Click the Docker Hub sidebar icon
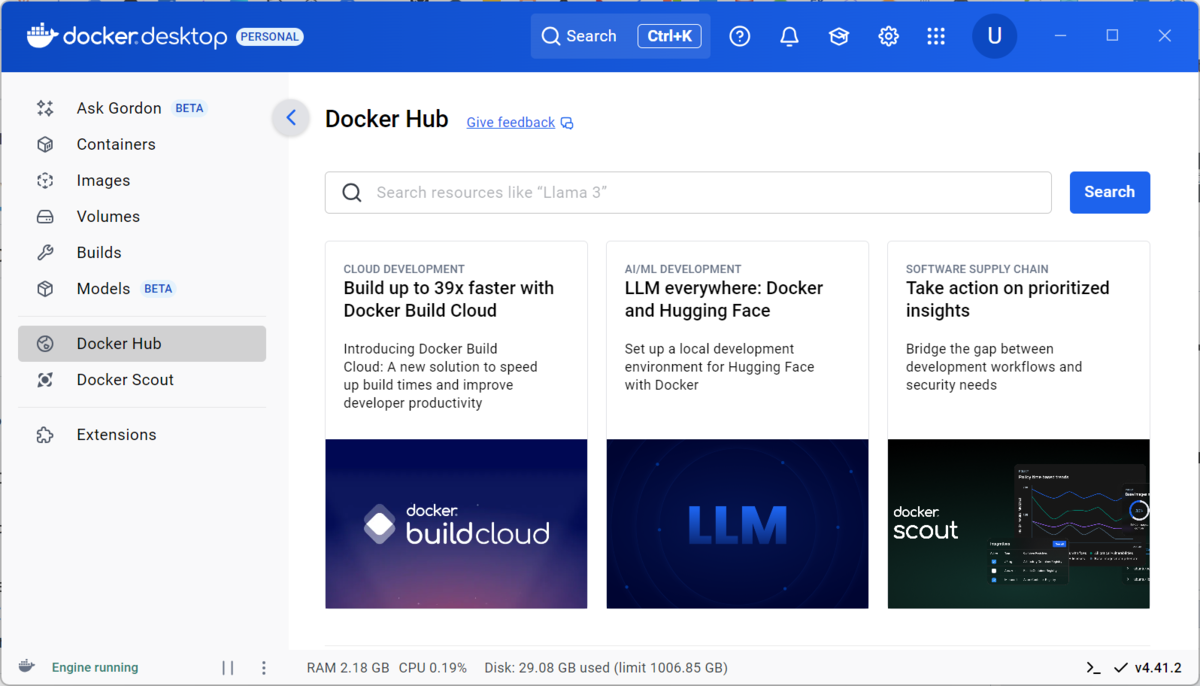This screenshot has width=1200, height=686. pyautogui.click(x=45, y=343)
